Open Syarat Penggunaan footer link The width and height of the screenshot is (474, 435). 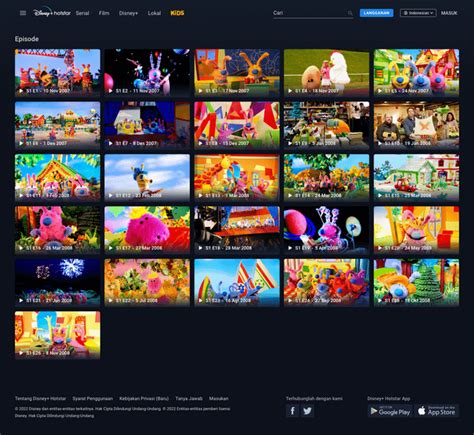pyautogui.click(x=93, y=398)
